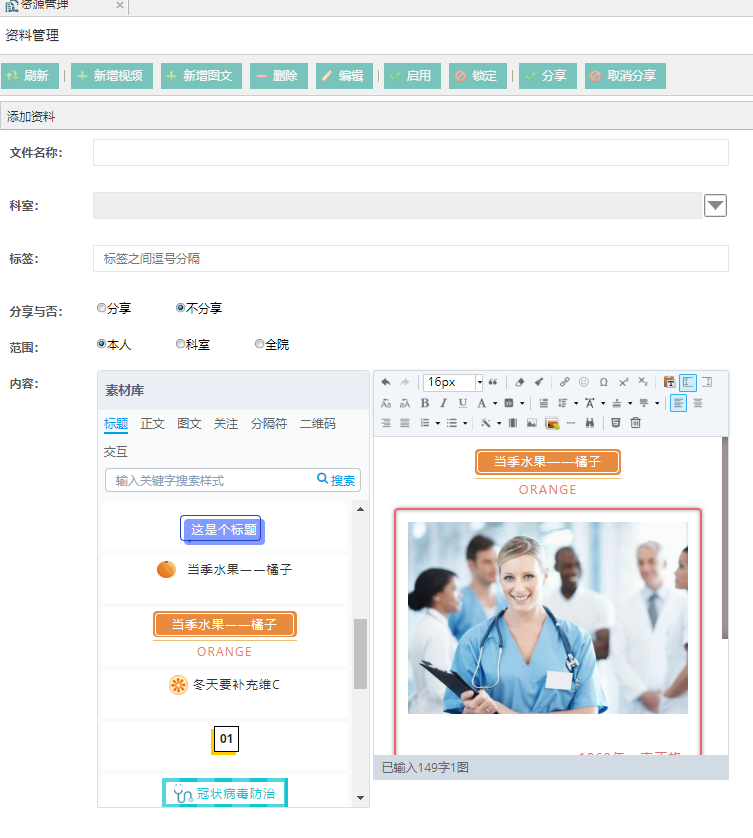
Task: Expand the paragraph bottom spacing dropdown
Action: point(657,403)
